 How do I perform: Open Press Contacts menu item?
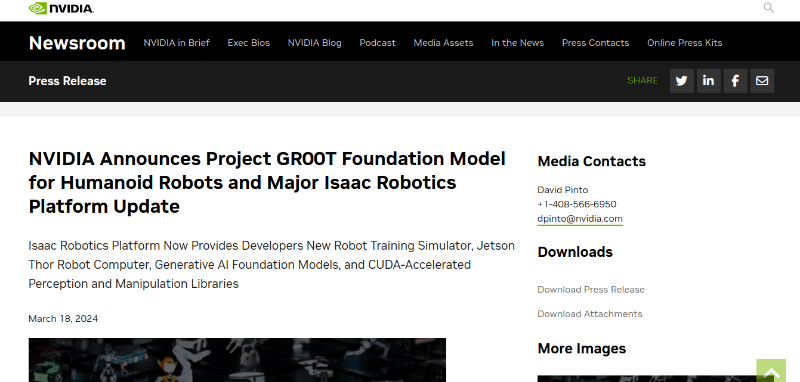click(595, 43)
